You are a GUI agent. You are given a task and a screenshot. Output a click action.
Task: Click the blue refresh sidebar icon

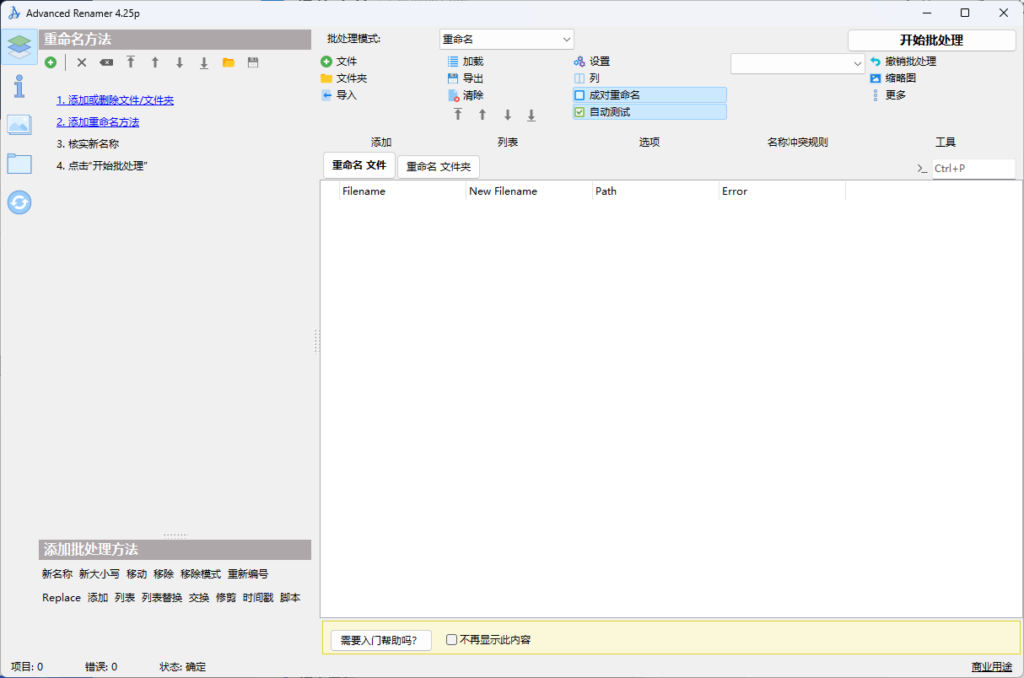point(20,202)
